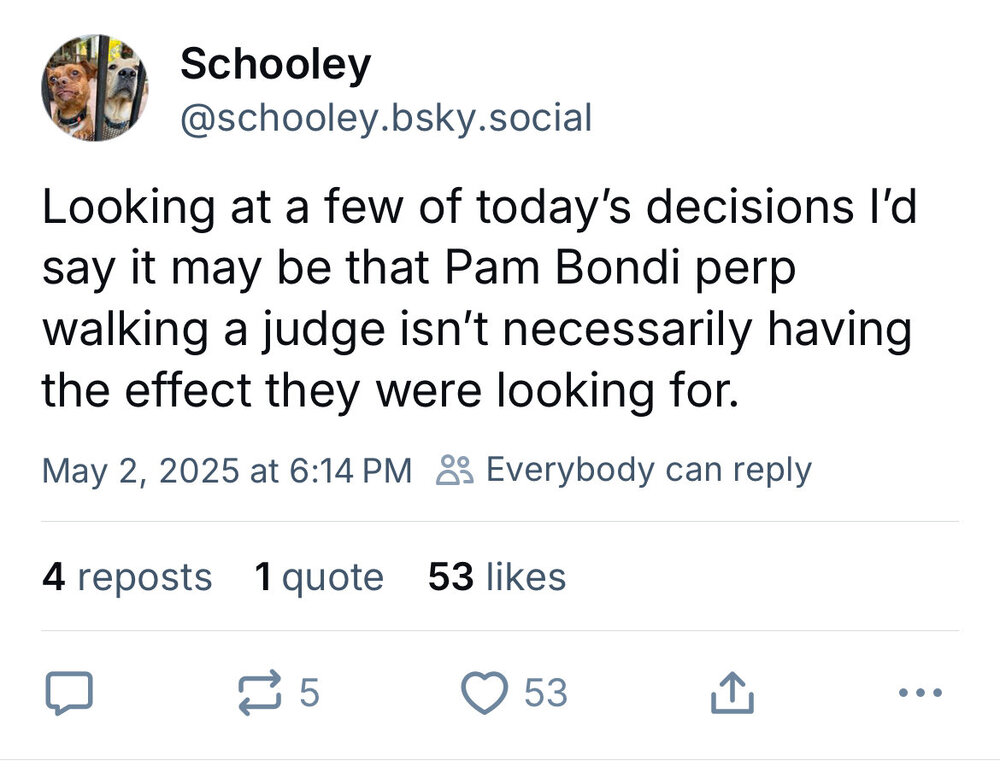Click the display name Schooley

click(x=275, y=65)
